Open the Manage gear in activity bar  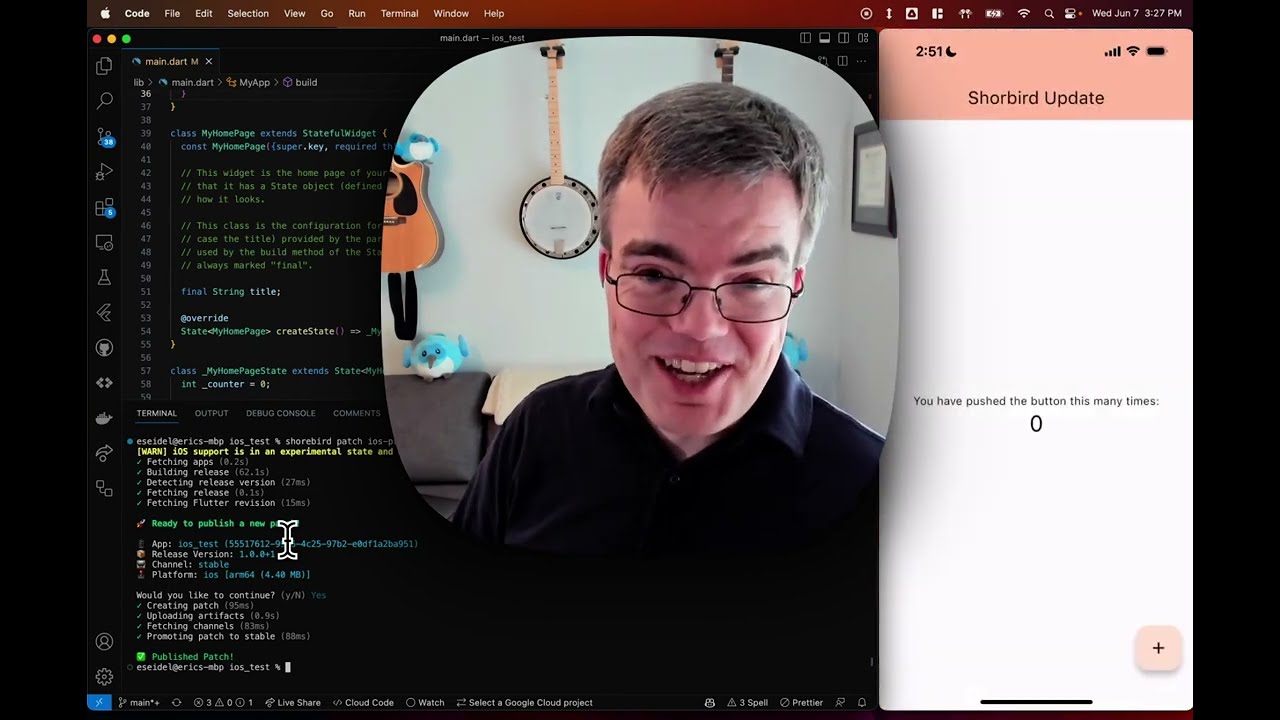coord(104,677)
